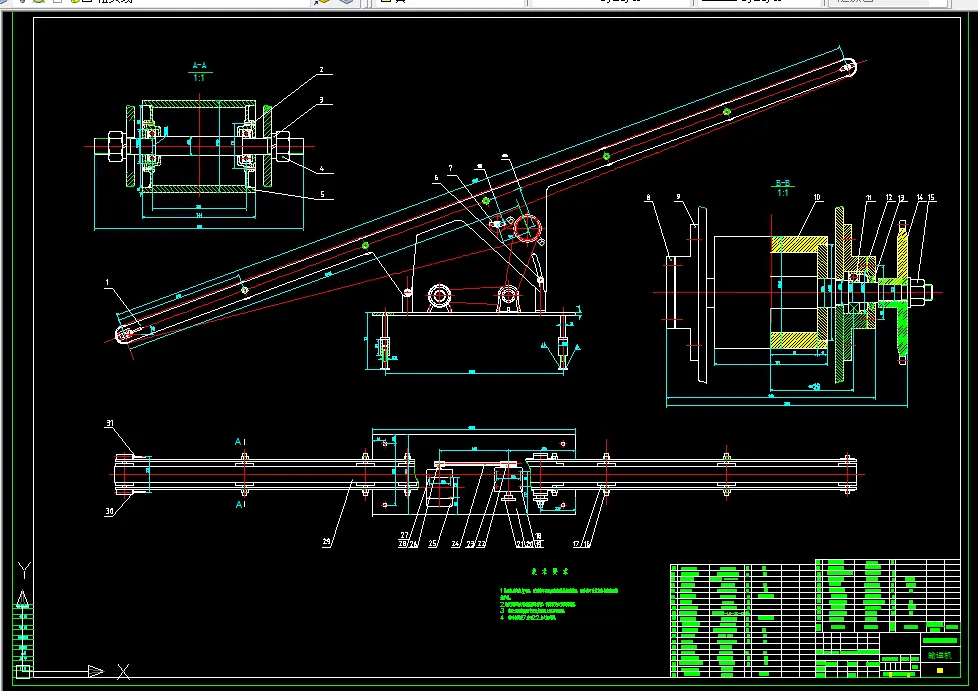Select part number 30 callout label

[110, 511]
